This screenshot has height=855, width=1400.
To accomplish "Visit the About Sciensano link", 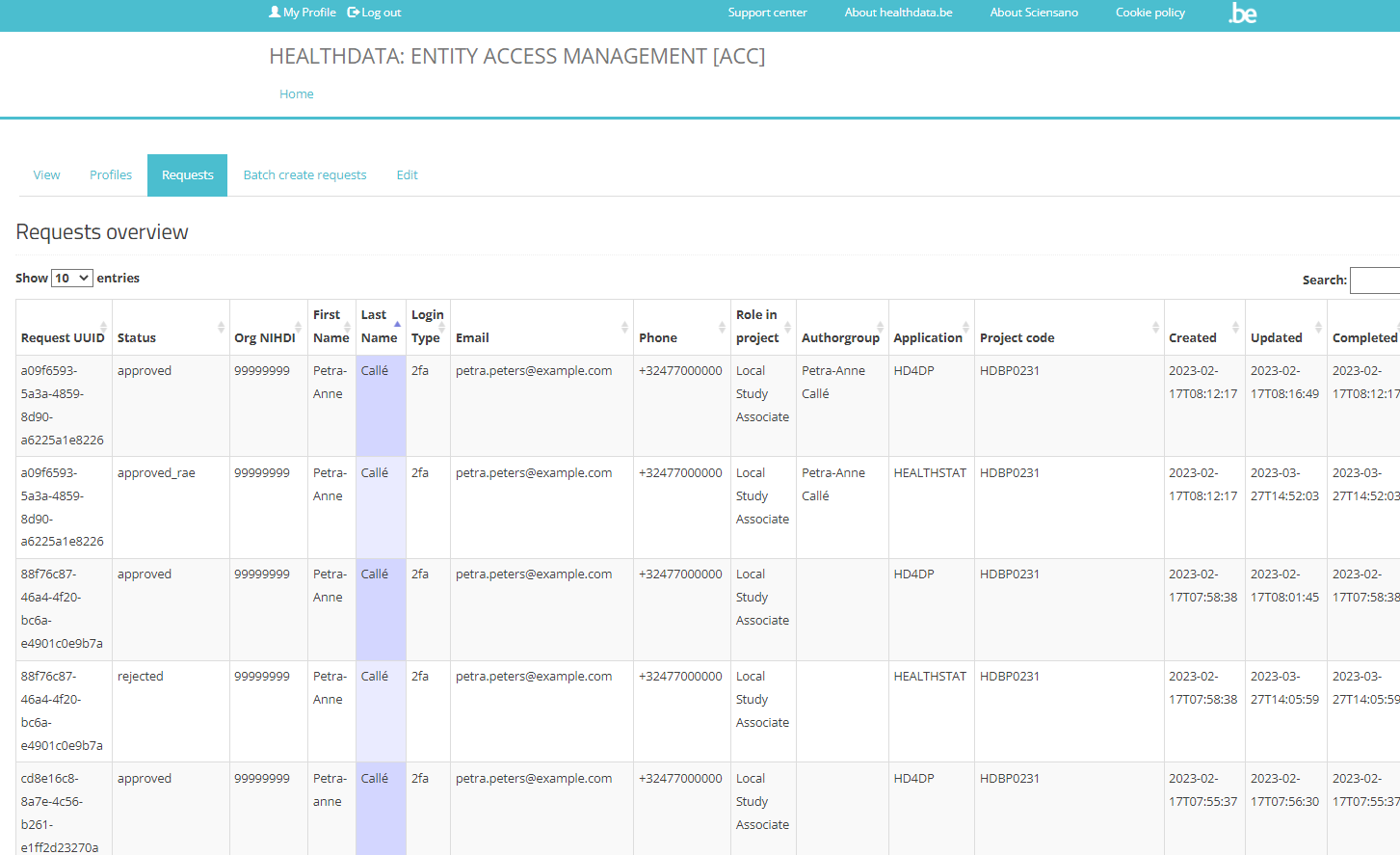I will click(x=1034, y=13).
